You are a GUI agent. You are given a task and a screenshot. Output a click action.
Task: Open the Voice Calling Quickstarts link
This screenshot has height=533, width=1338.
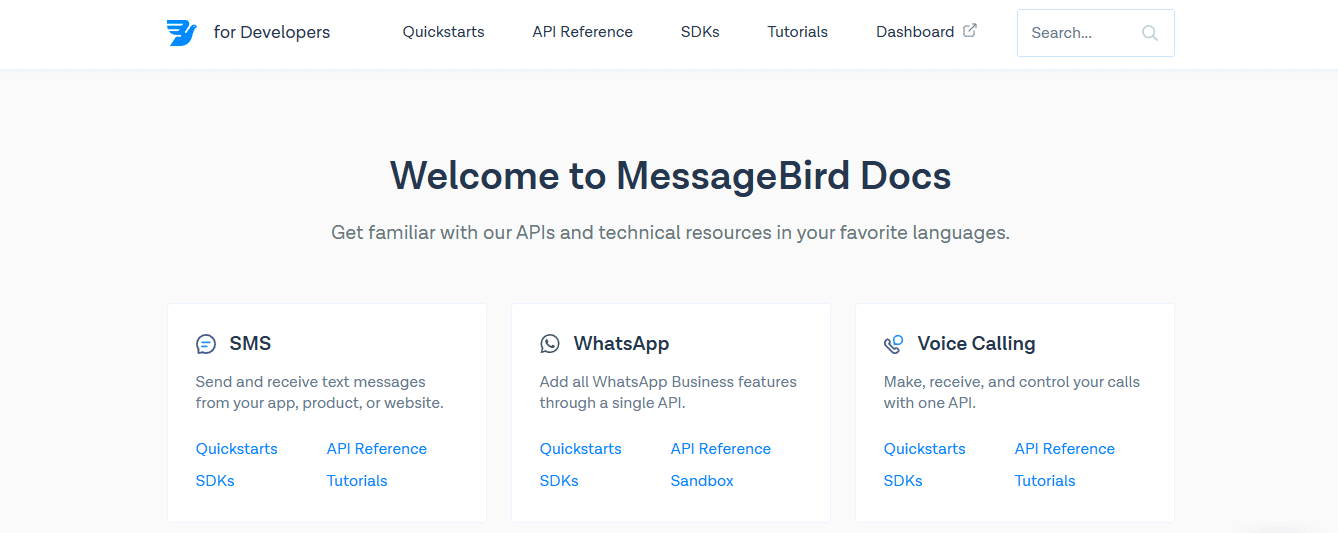(x=925, y=449)
